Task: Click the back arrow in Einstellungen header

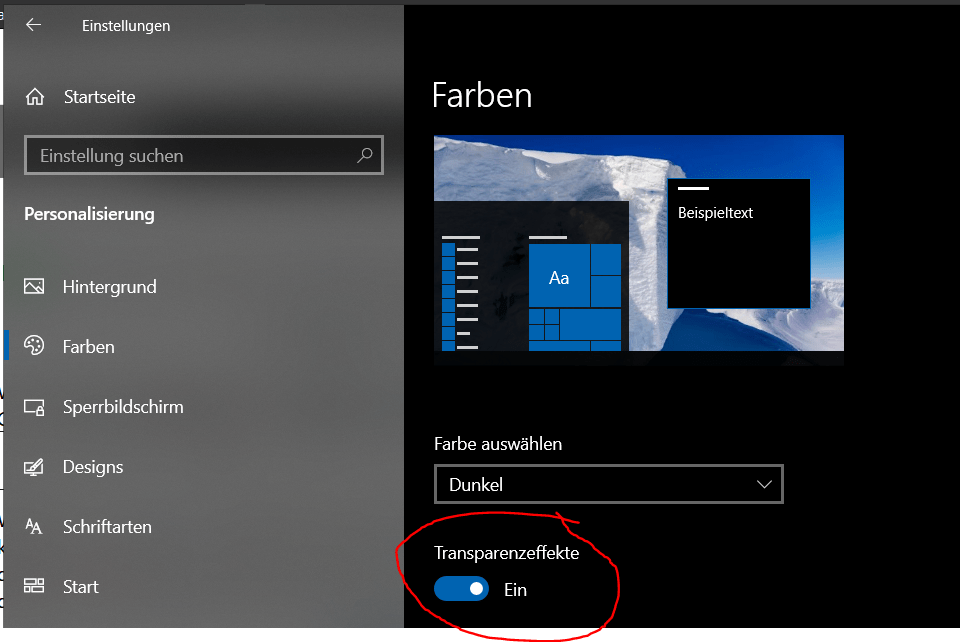Action: [x=34, y=25]
